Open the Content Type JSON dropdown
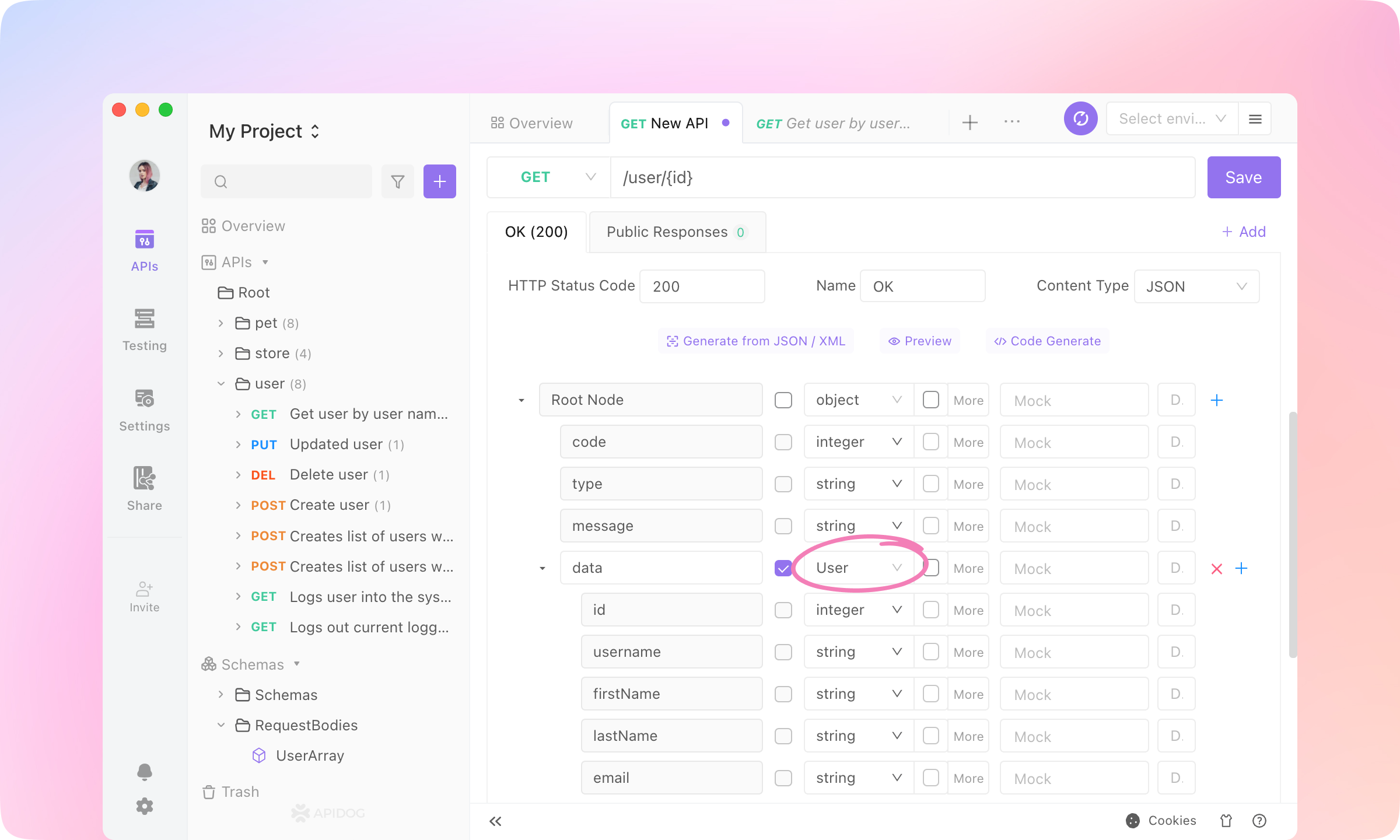1400x840 pixels. [1196, 286]
